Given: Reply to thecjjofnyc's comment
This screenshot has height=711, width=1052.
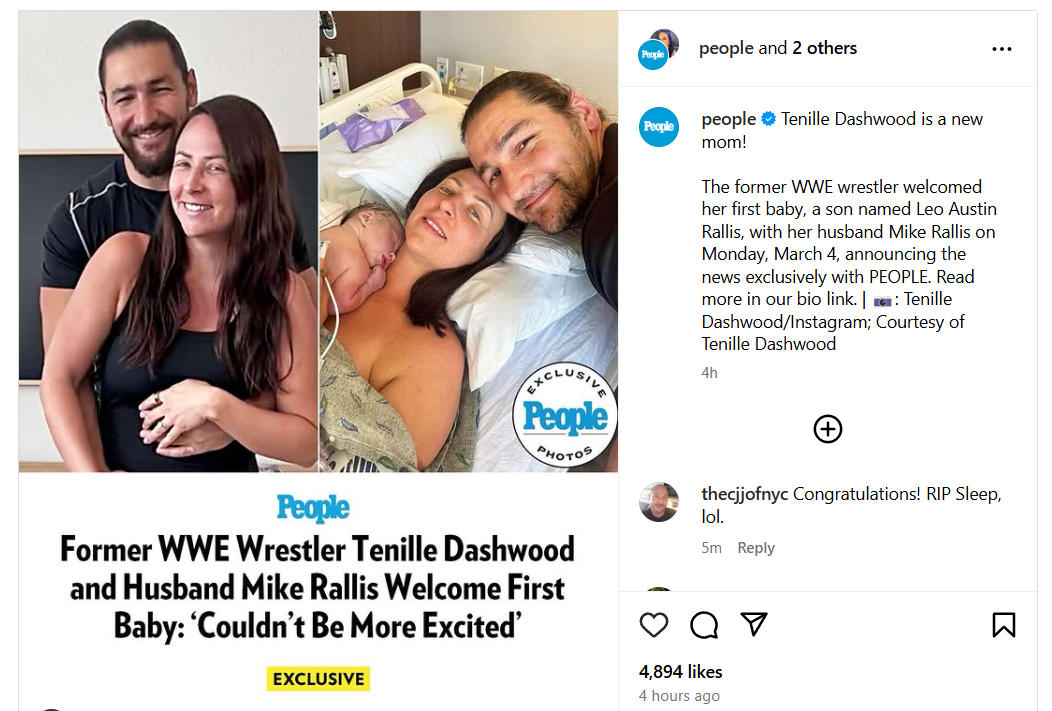Looking at the screenshot, I should (756, 548).
